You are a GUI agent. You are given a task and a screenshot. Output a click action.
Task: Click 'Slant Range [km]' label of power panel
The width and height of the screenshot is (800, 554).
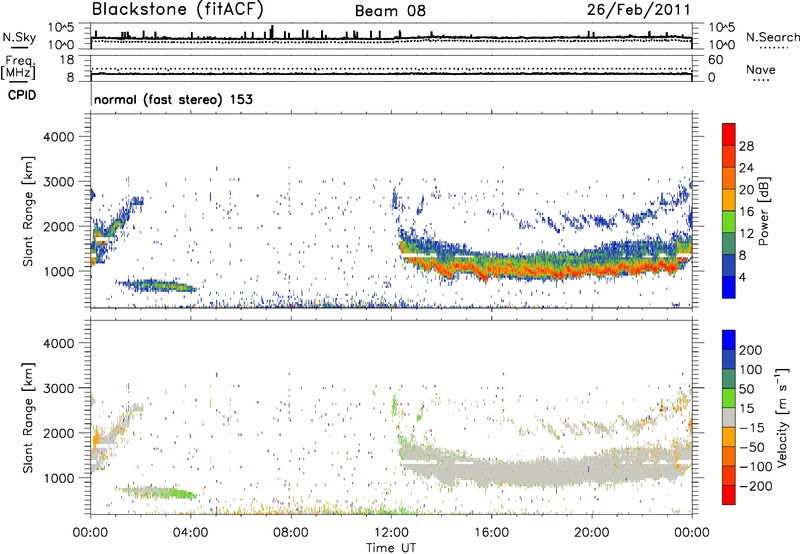click(x=28, y=211)
